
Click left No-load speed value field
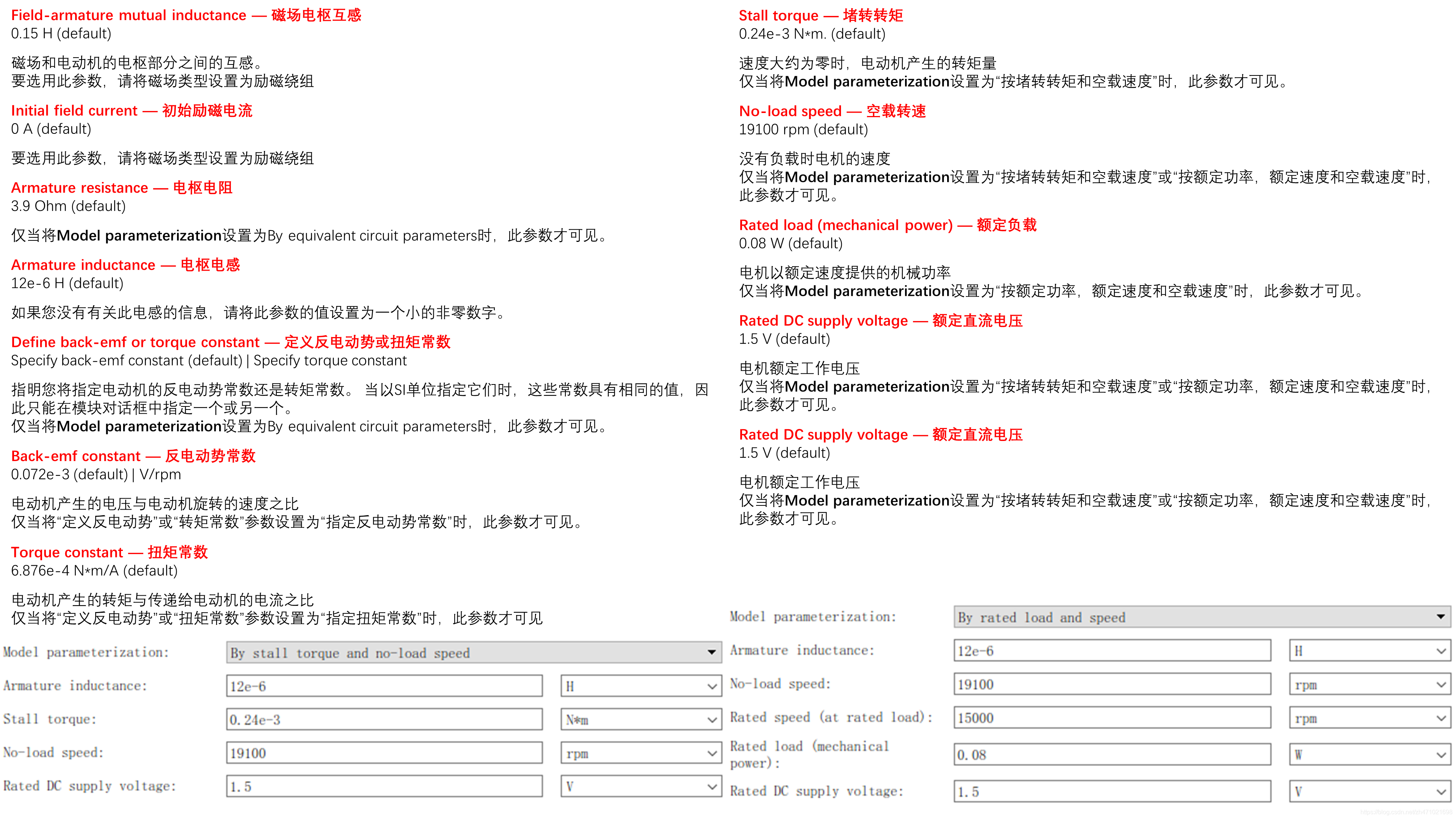(x=384, y=753)
